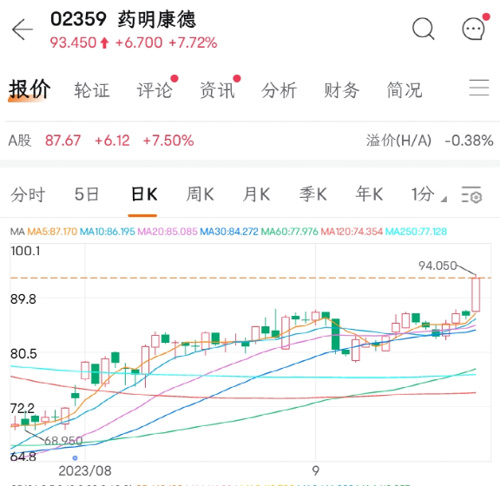Switch to 年K yearly candlesticks

[x=369, y=194]
